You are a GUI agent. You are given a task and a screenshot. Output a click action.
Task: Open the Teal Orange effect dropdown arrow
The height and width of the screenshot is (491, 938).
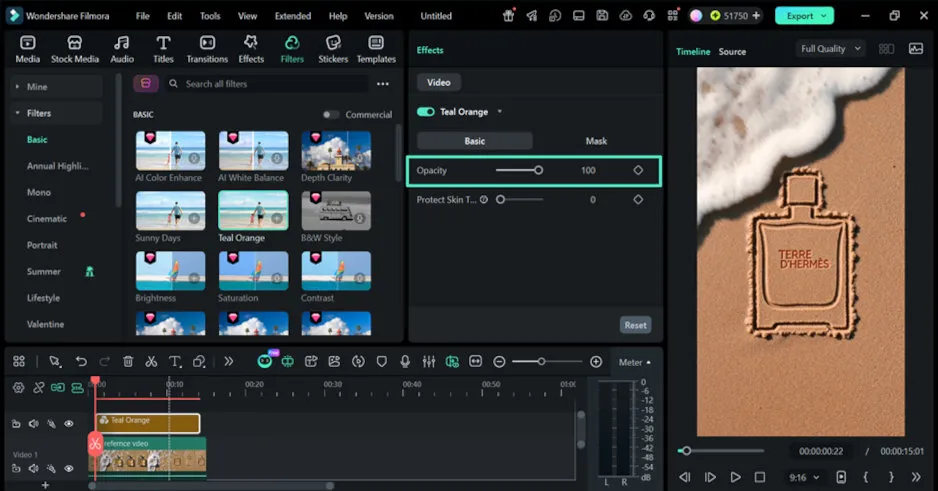click(x=500, y=112)
